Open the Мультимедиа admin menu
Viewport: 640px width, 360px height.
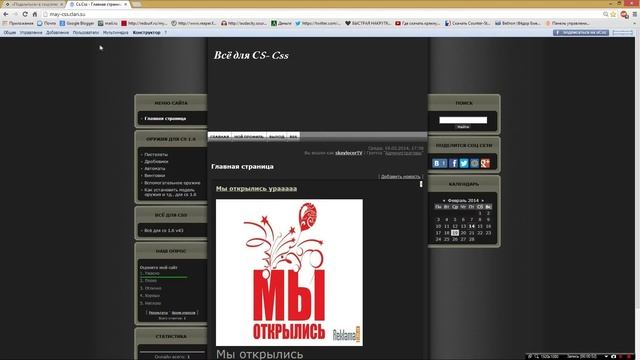coord(116,33)
